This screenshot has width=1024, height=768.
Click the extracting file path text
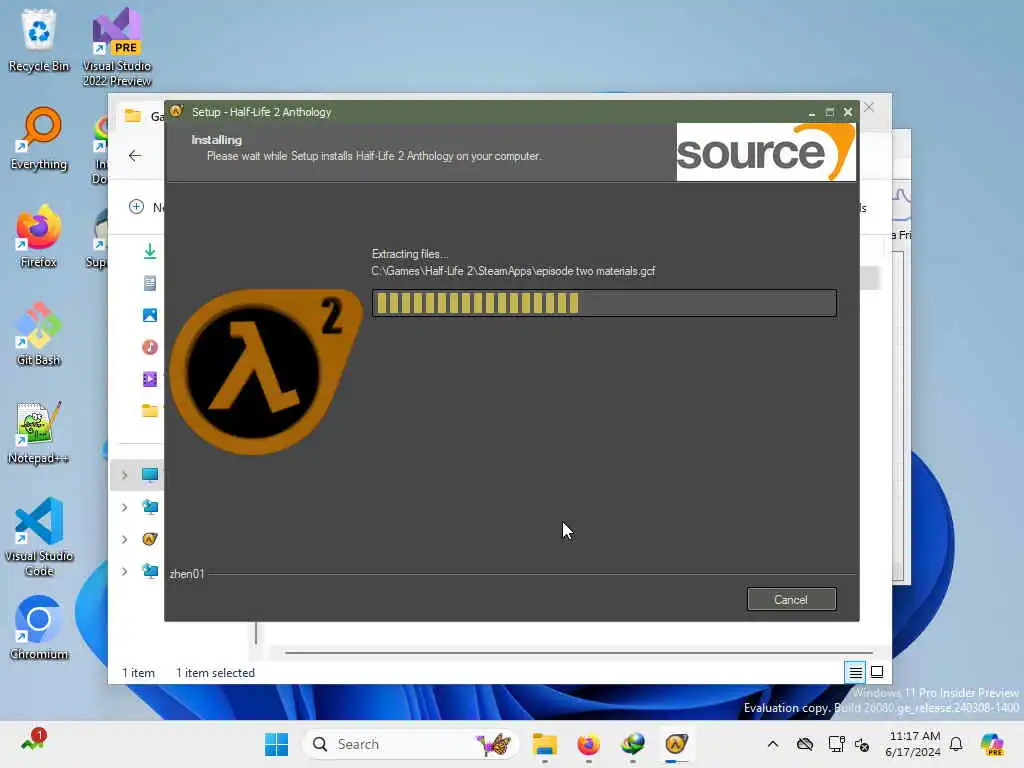[513, 271]
